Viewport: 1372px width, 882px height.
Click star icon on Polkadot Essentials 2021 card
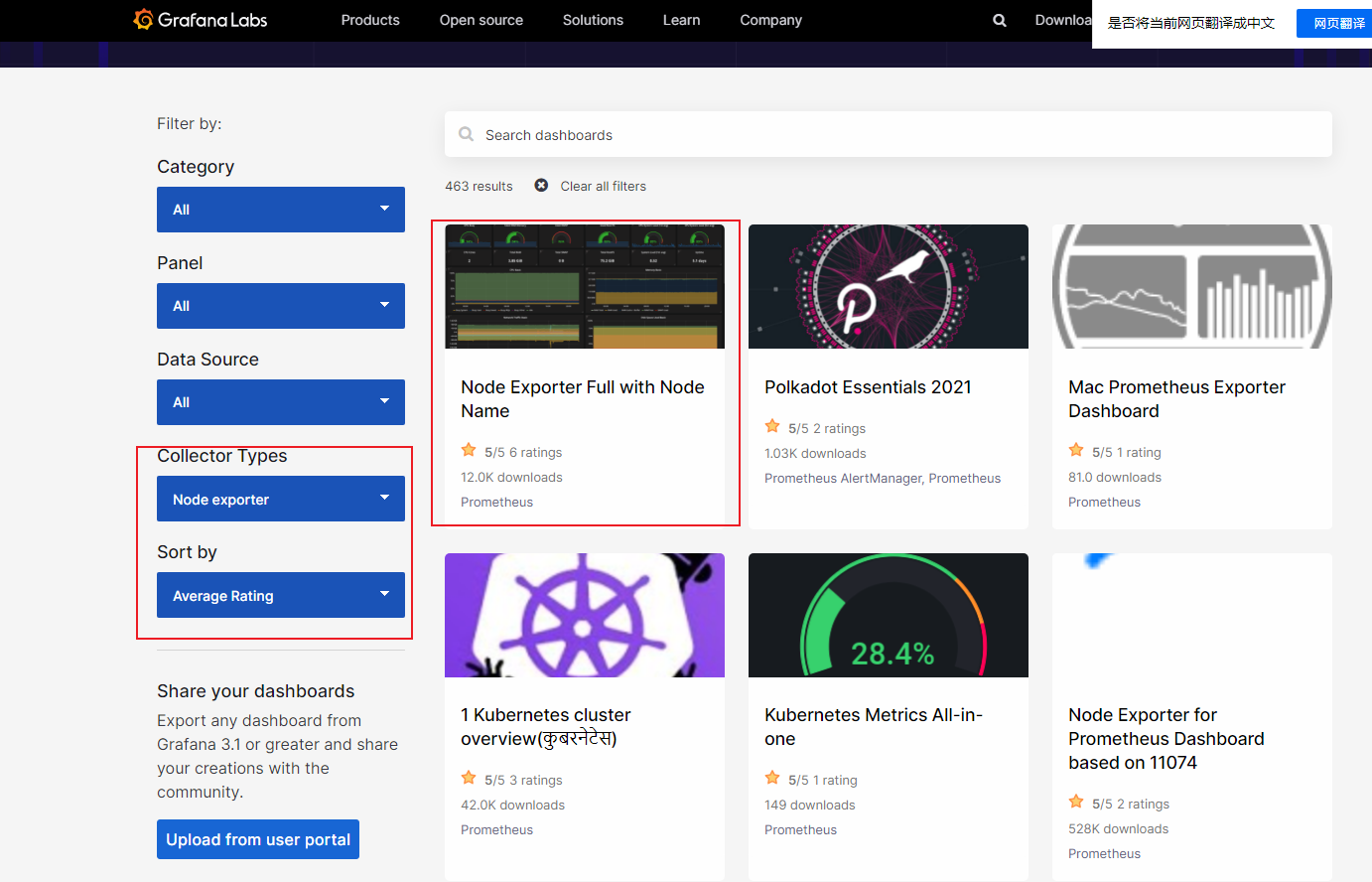click(x=772, y=427)
